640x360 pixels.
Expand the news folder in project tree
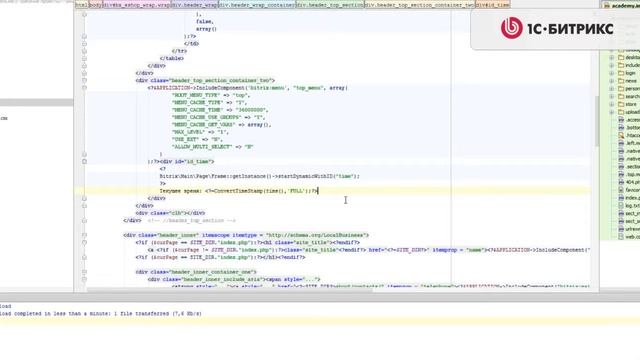point(611,81)
